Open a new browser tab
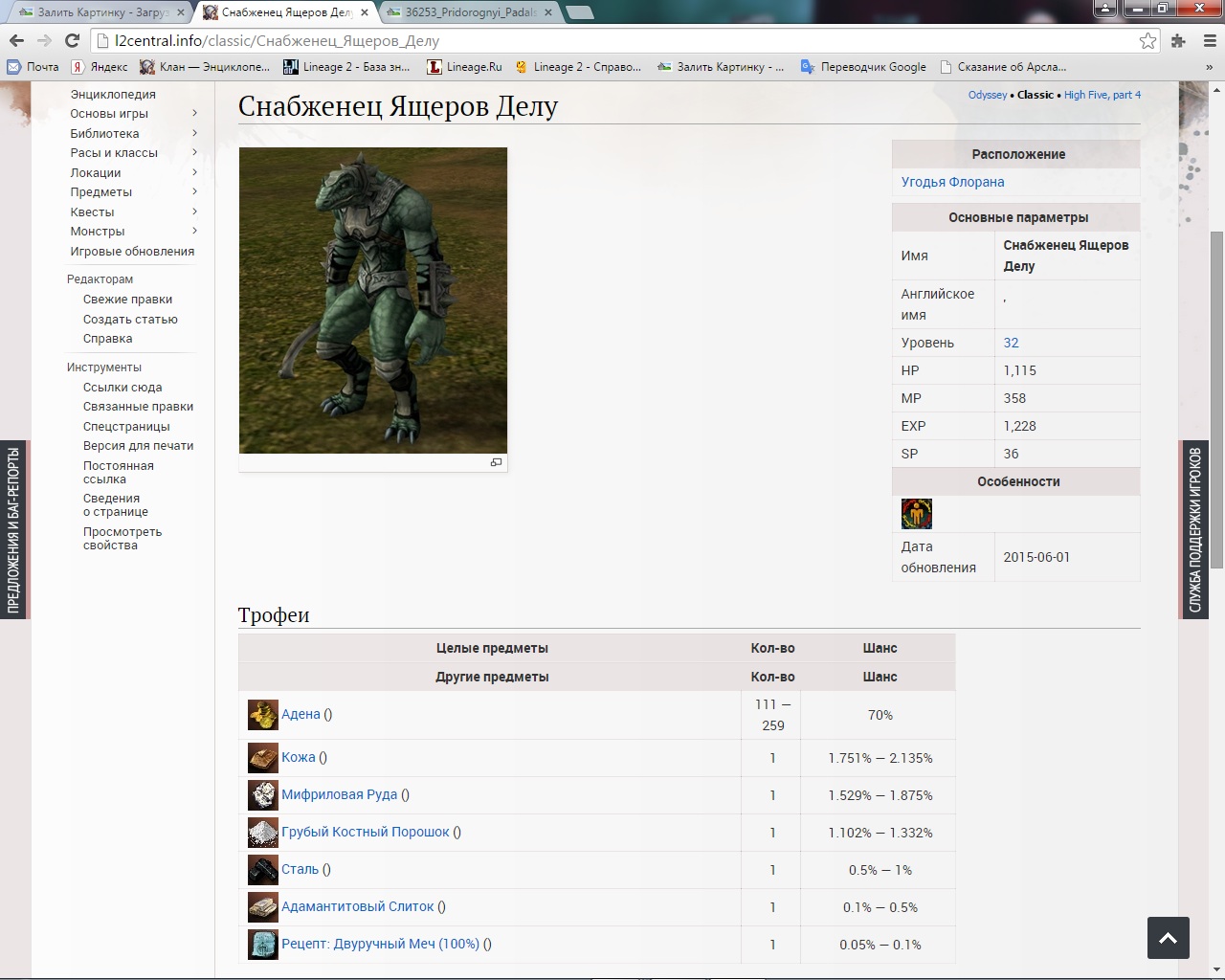Image resolution: width=1225 pixels, height=980 pixels. click(x=578, y=12)
